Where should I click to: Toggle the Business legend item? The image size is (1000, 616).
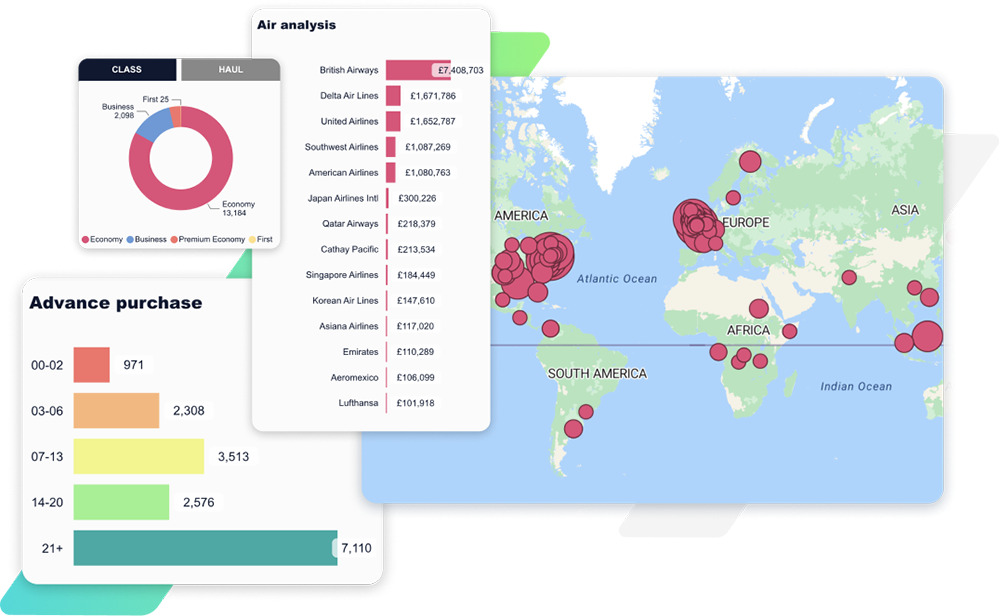click(146, 240)
